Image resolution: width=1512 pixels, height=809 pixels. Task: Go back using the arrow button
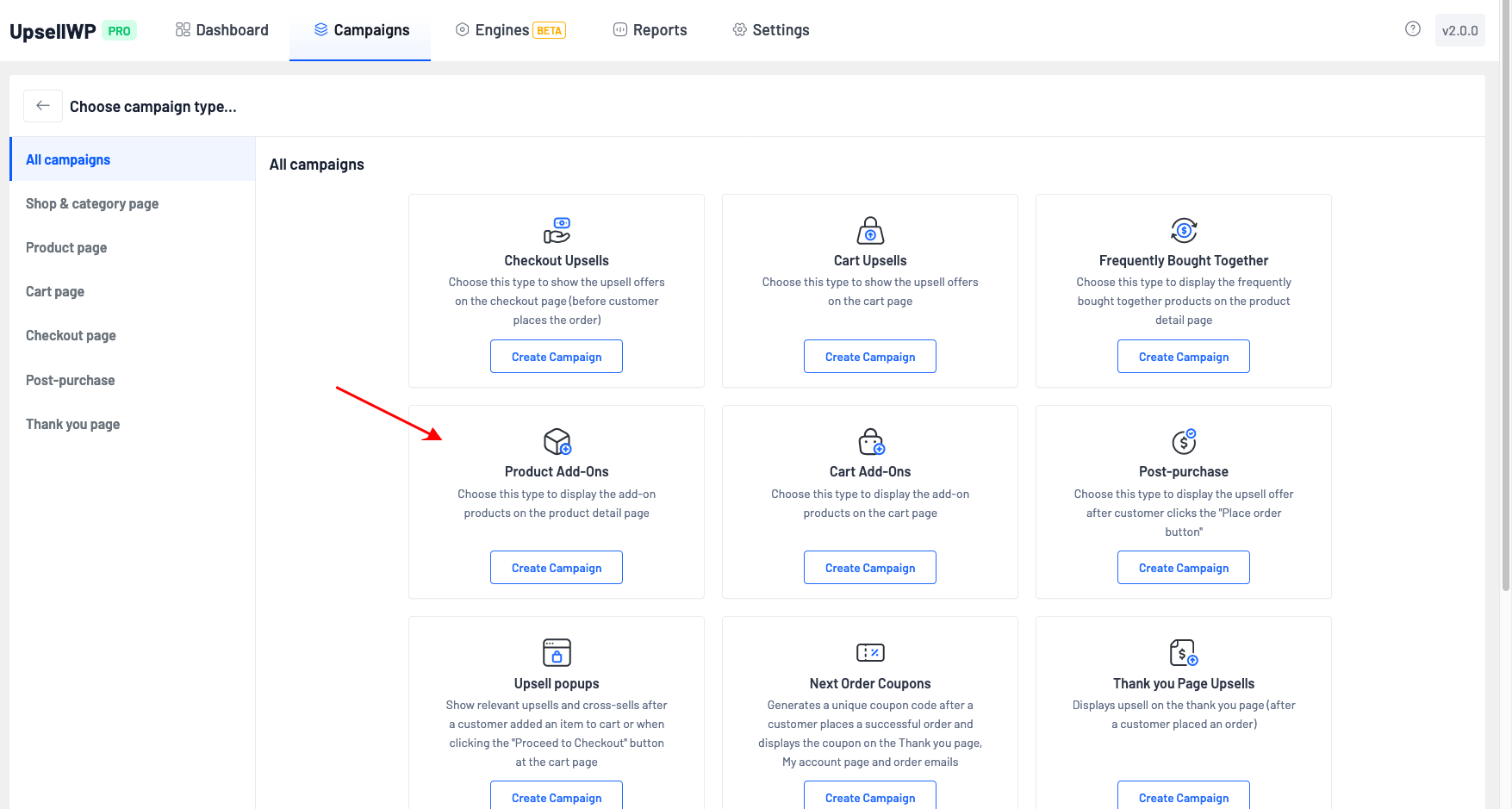point(43,106)
